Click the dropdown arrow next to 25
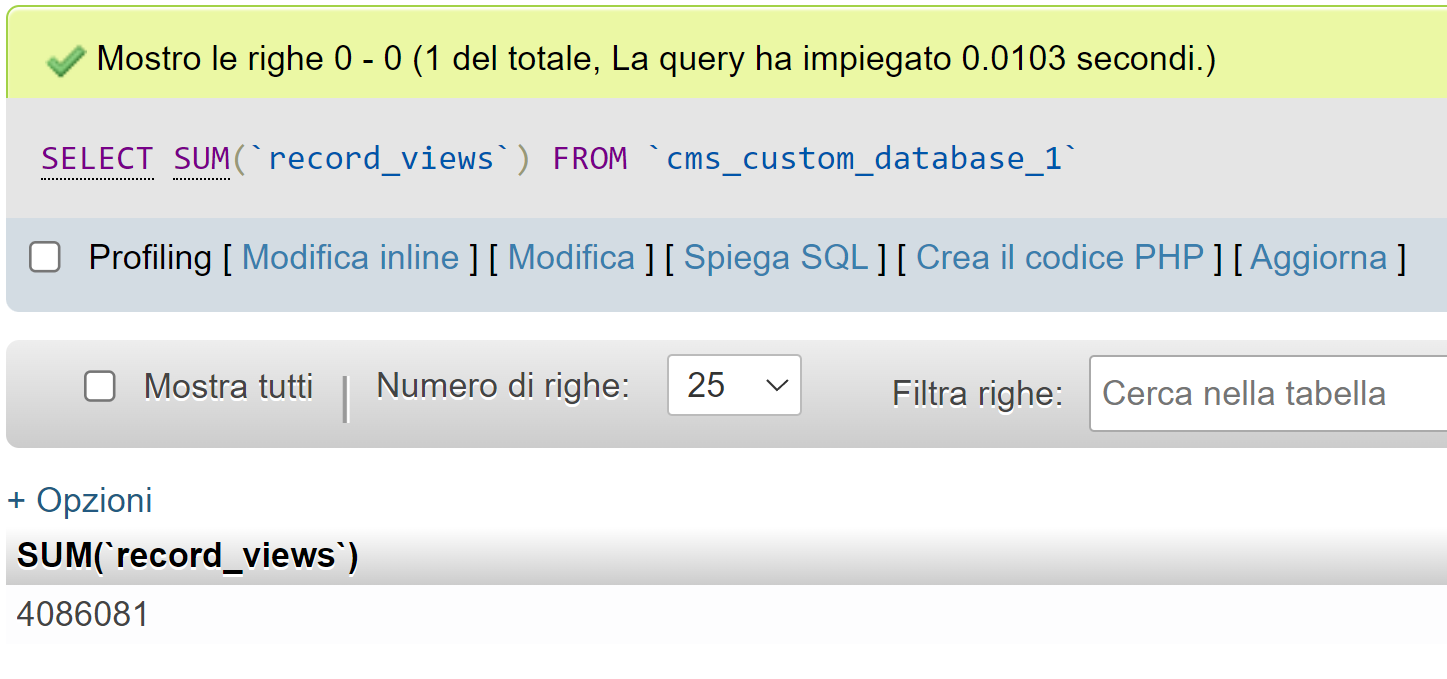Screen dimensions: 1447x679 pyautogui.click(x=777, y=386)
